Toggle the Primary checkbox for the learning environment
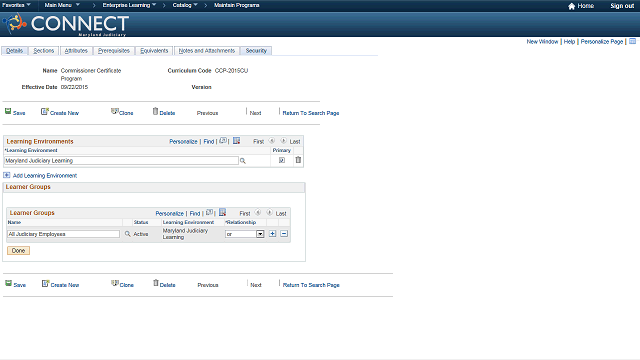 pos(282,160)
